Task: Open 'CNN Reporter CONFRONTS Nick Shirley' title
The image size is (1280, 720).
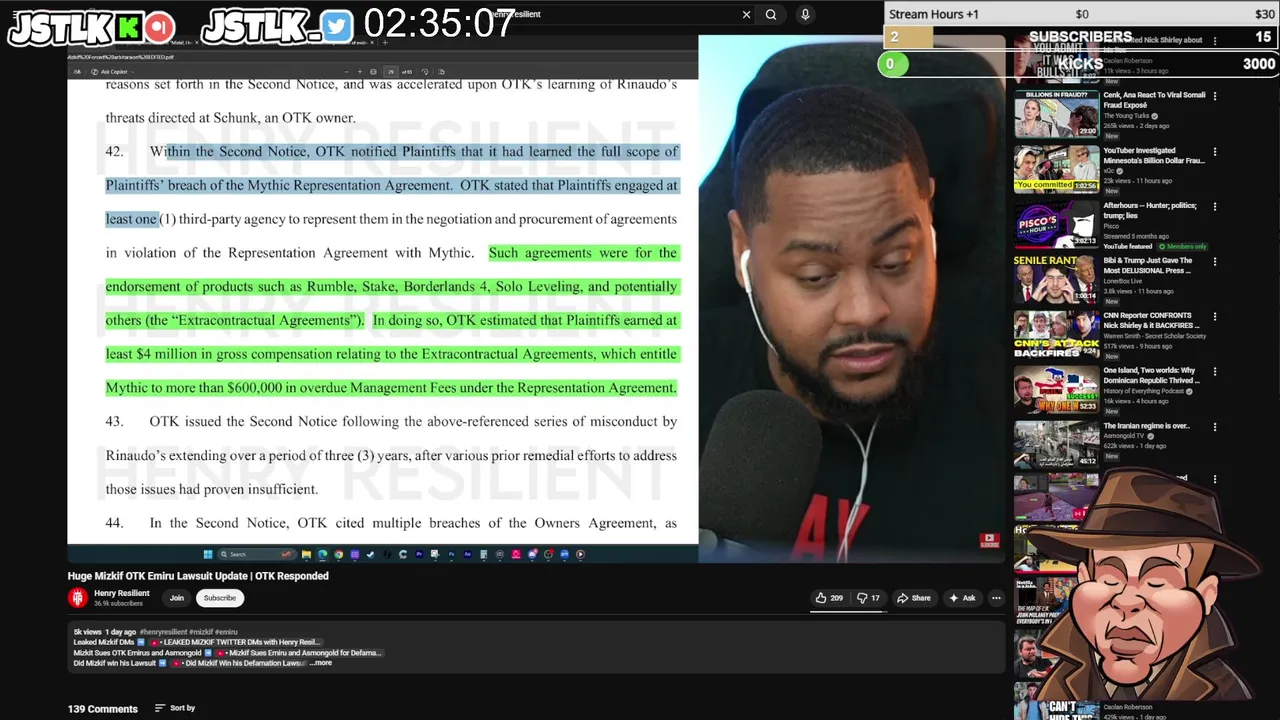Action: click(x=1151, y=320)
